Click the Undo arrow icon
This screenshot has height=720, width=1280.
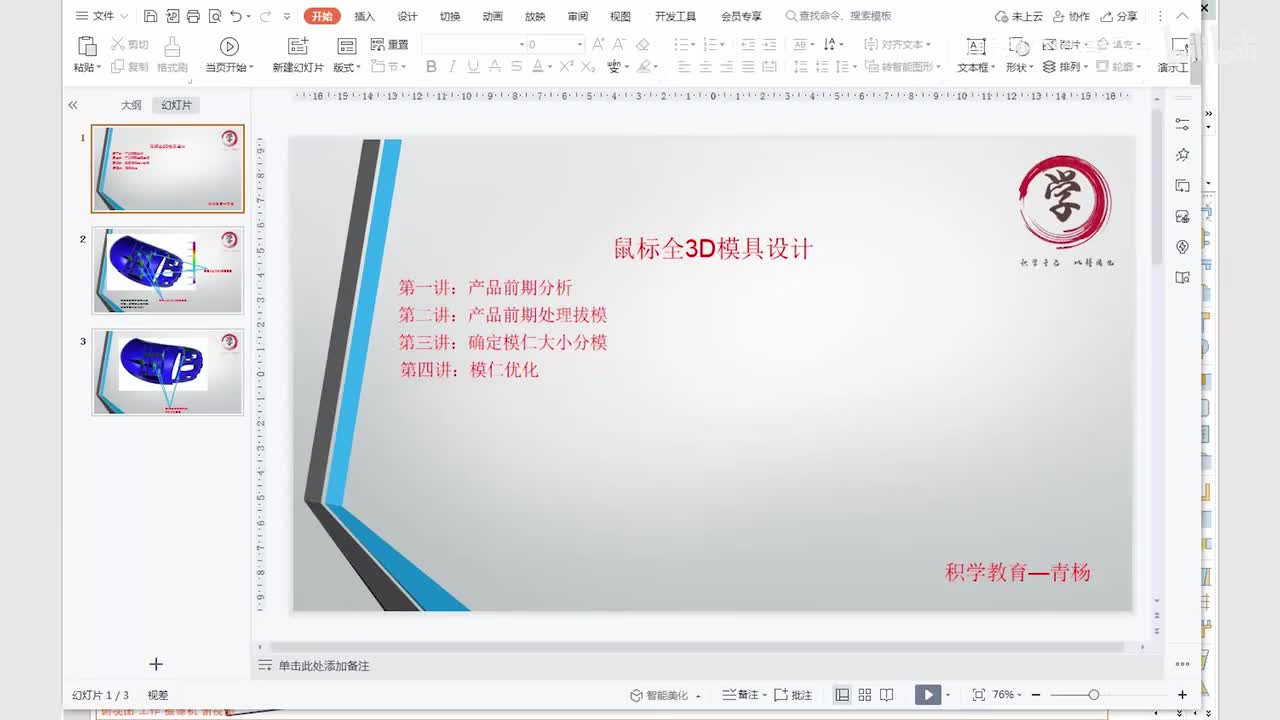[236, 16]
